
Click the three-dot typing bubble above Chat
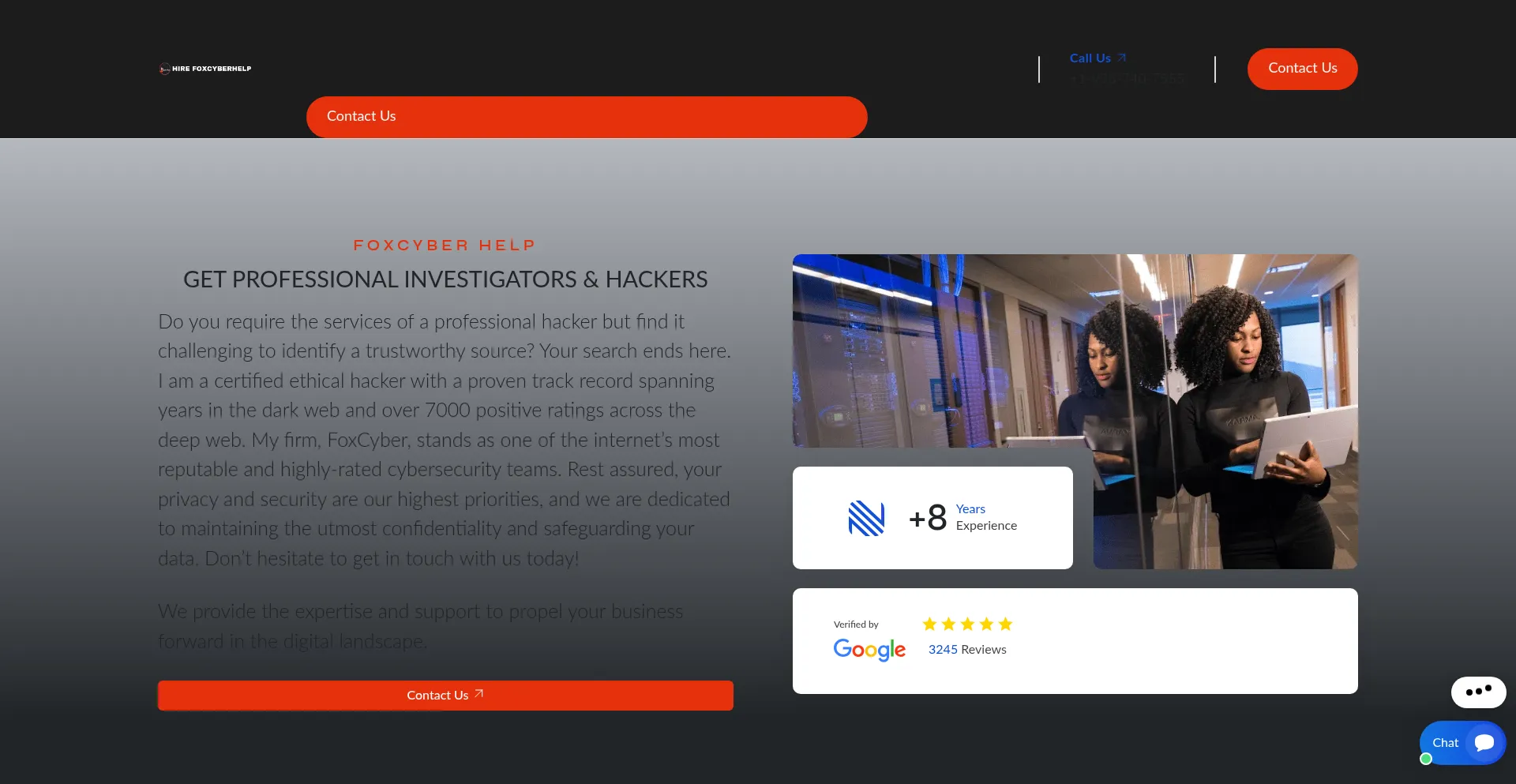pos(1478,692)
